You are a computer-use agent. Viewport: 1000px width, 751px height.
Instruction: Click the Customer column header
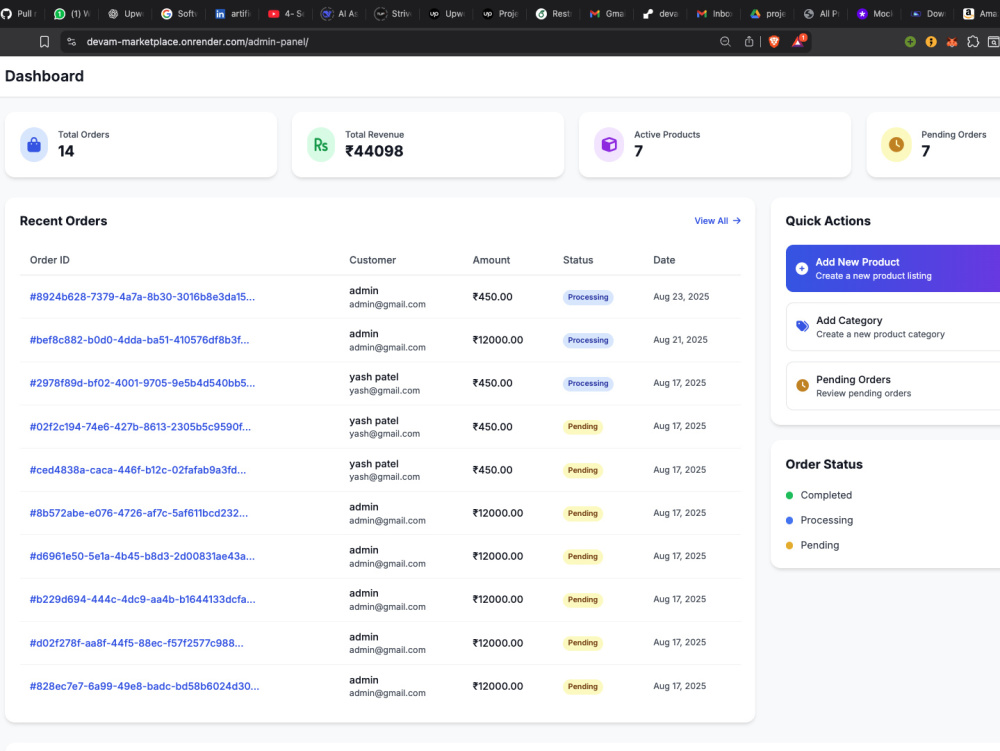pyautogui.click(x=372, y=260)
